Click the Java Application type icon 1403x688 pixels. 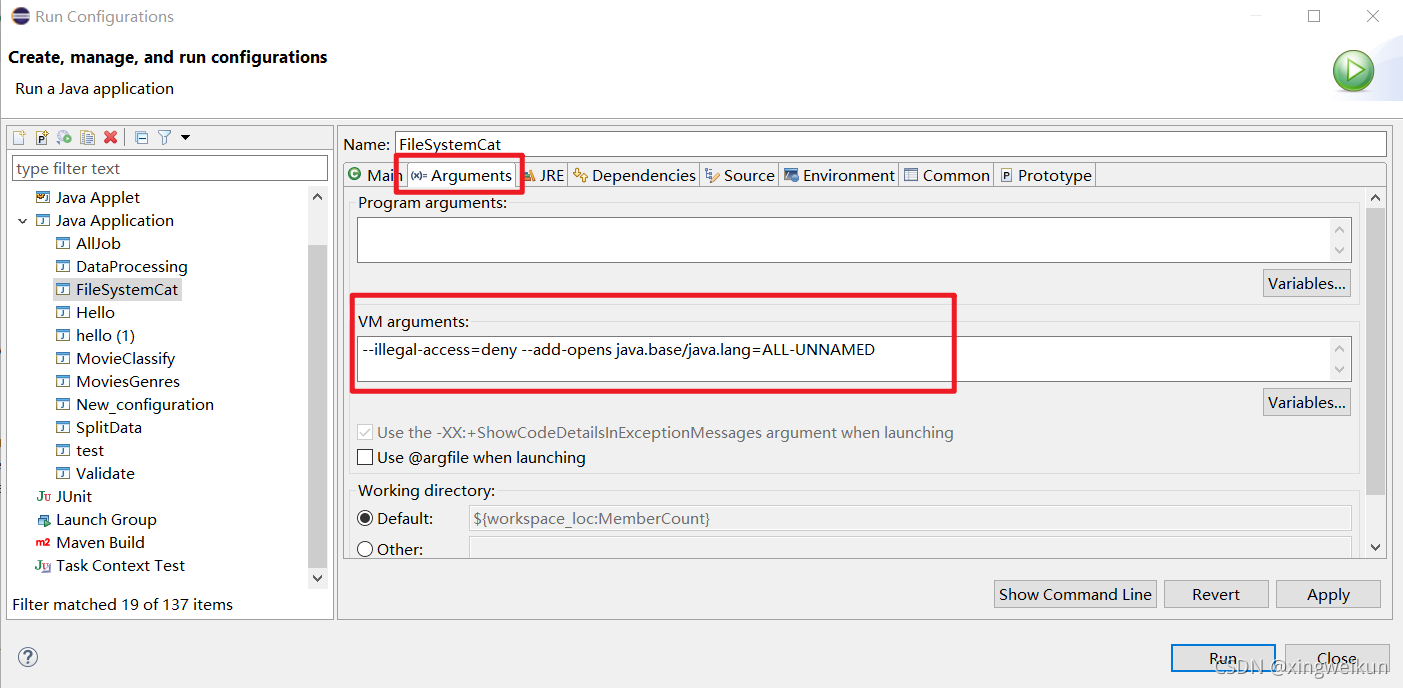tap(43, 220)
